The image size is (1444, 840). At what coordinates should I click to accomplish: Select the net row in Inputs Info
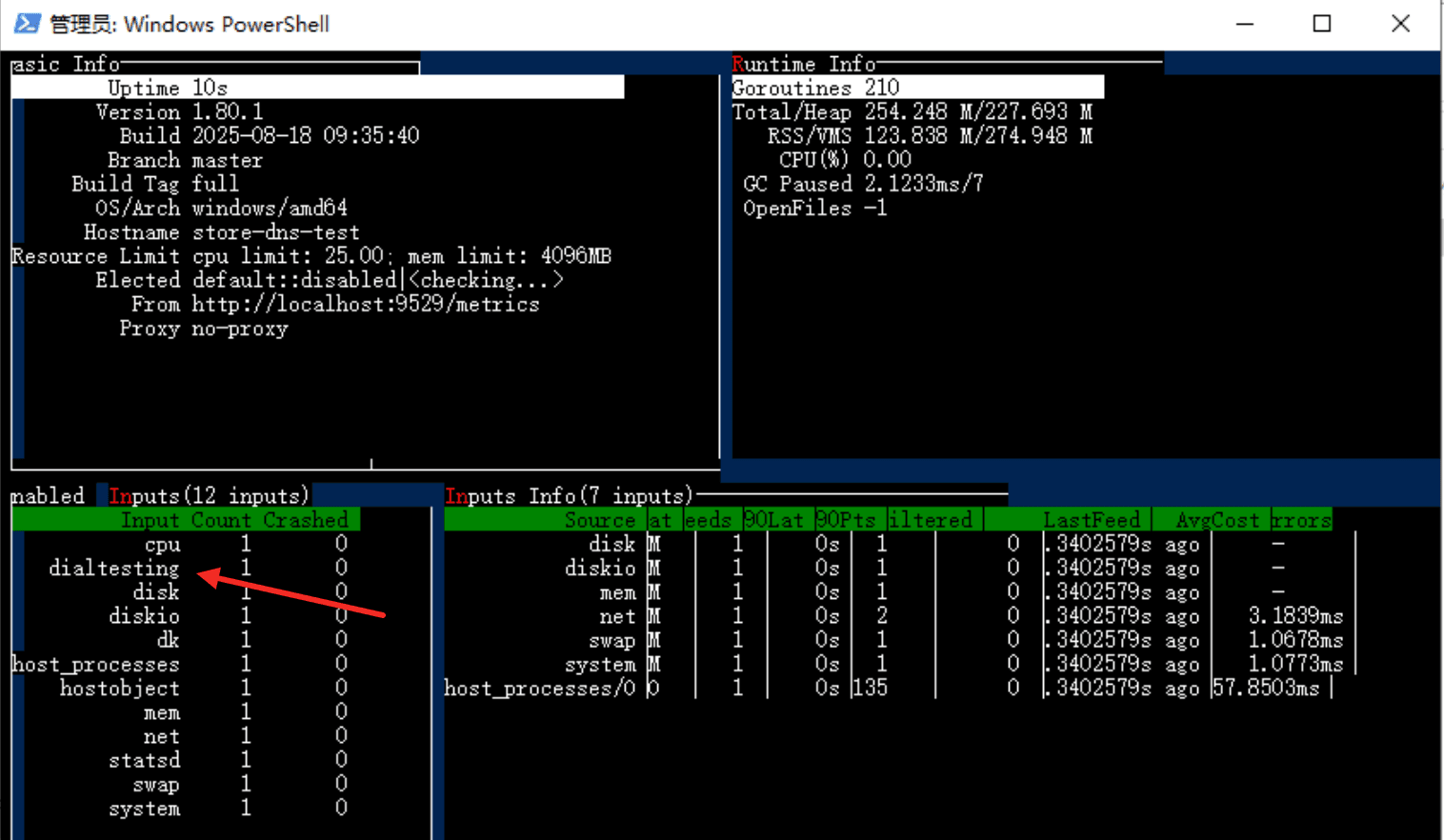(895, 617)
